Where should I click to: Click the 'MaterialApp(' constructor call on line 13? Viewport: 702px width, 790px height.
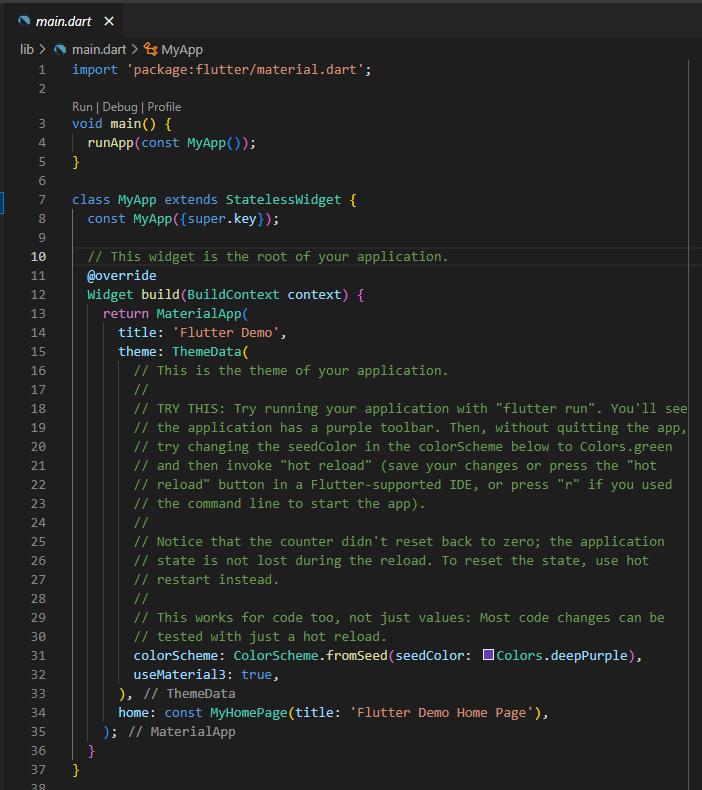(202, 313)
